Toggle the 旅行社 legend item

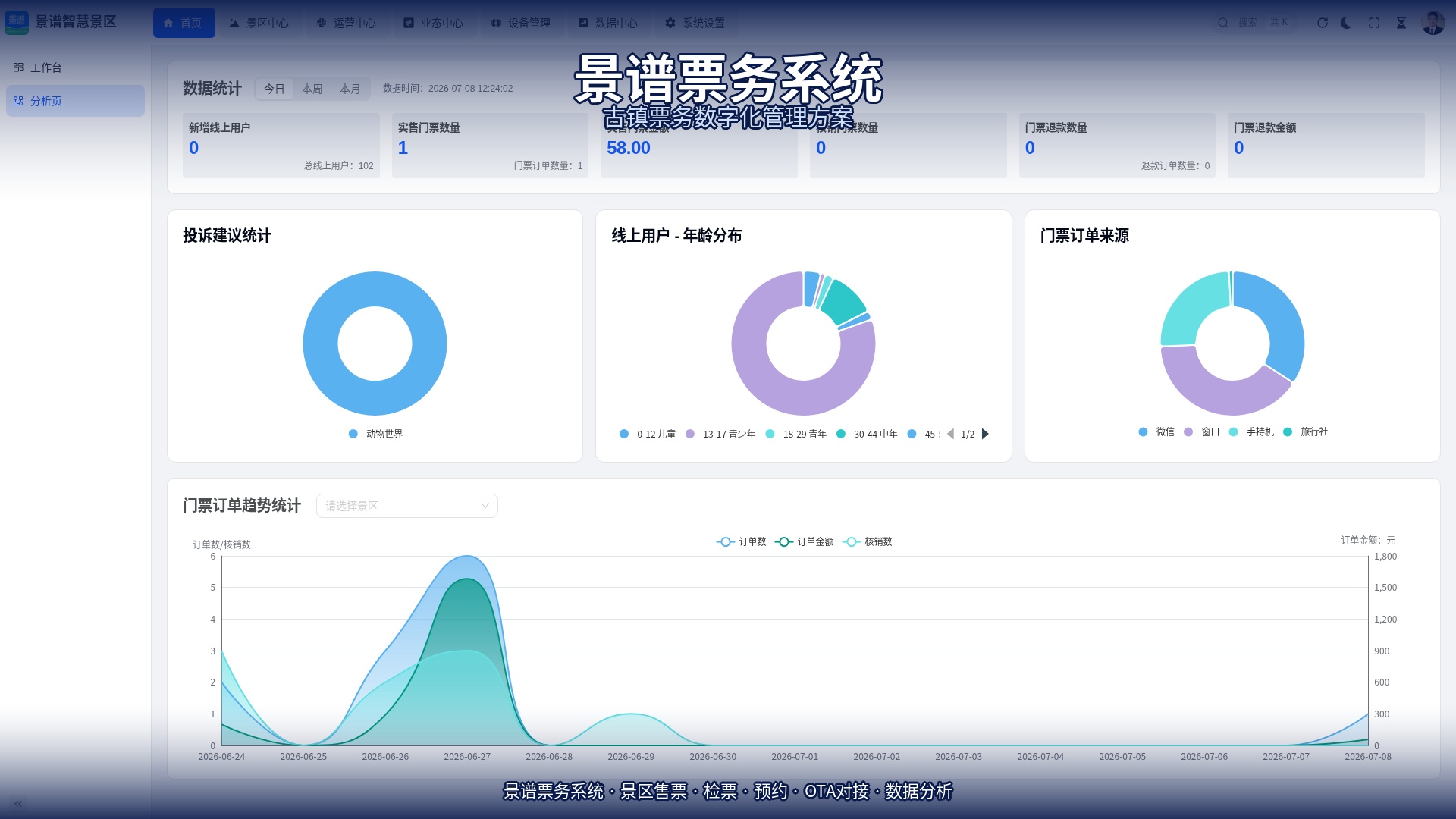coord(1305,431)
